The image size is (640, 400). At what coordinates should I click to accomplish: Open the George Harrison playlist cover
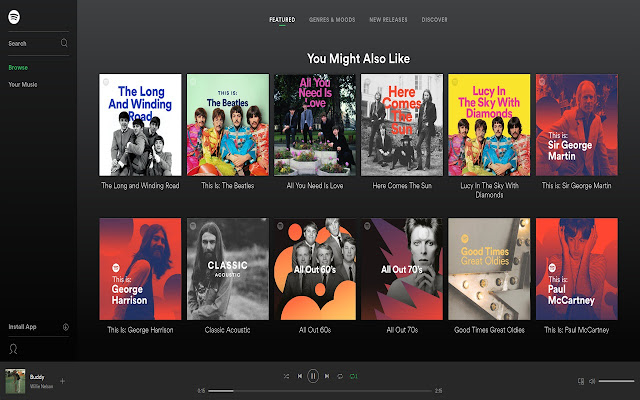(140, 269)
